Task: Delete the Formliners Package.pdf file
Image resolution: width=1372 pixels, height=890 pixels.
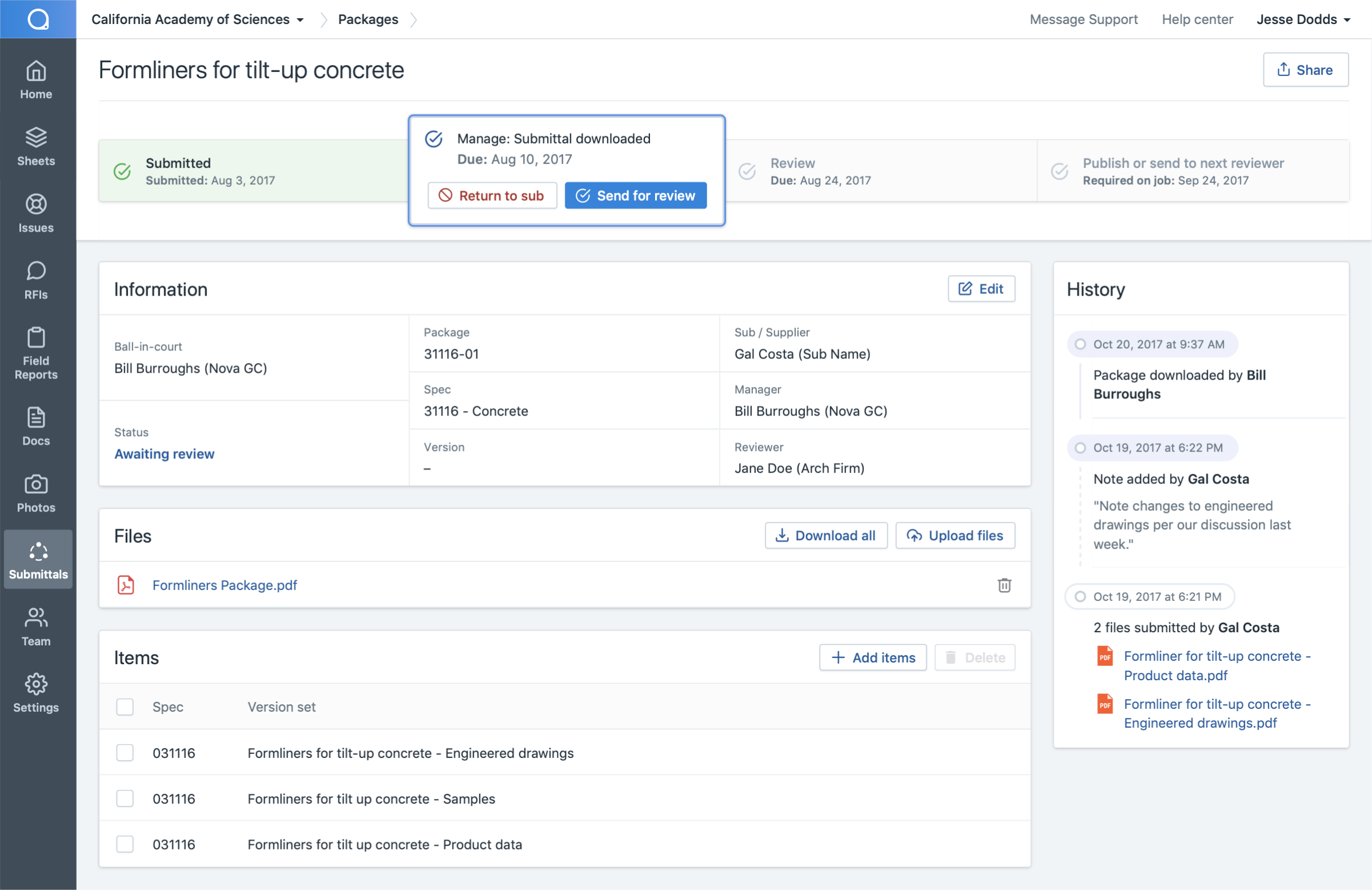Action: pyautogui.click(x=1004, y=585)
